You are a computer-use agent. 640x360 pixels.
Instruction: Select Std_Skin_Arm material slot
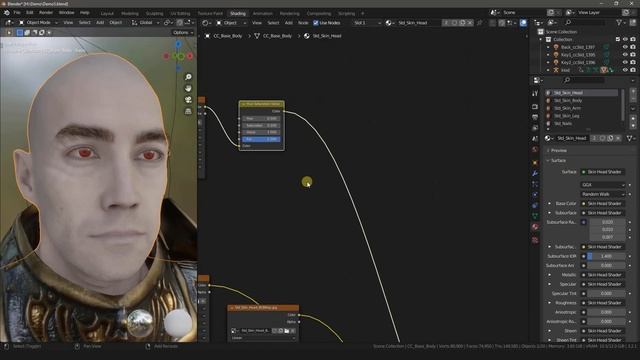[582, 108]
